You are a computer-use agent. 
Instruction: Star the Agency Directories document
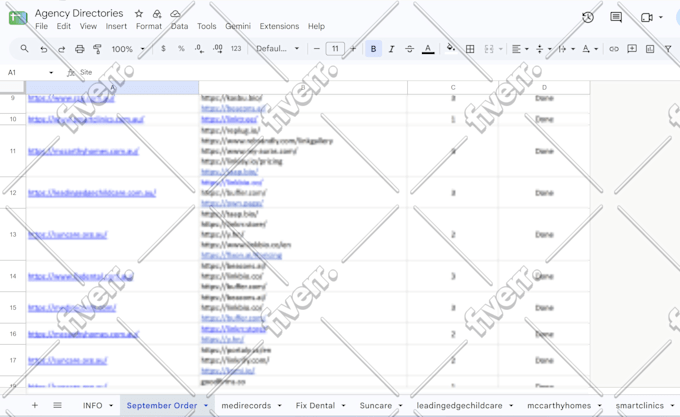point(139,13)
